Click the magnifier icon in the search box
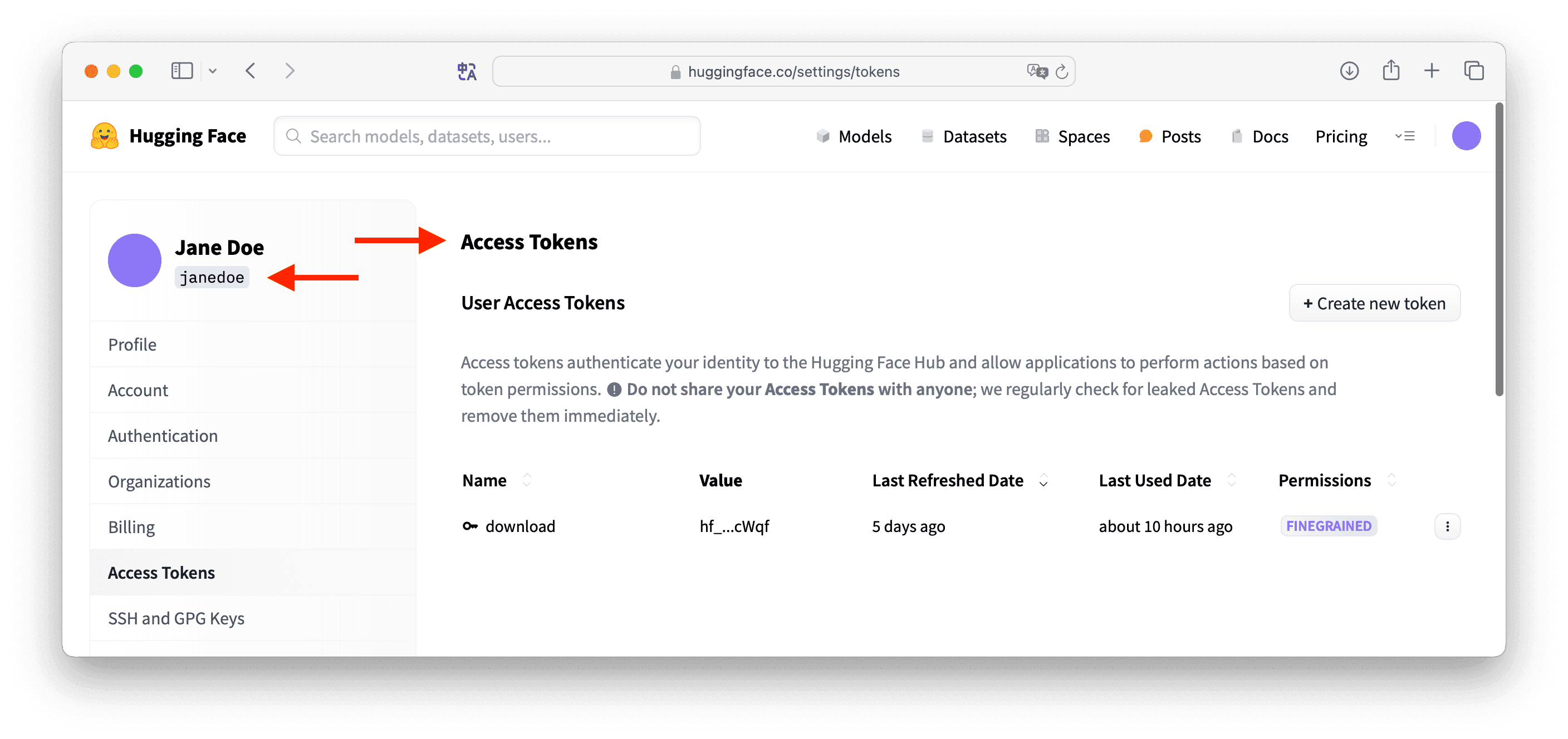The width and height of the screenshot is (1568, 739). [293, 136]
